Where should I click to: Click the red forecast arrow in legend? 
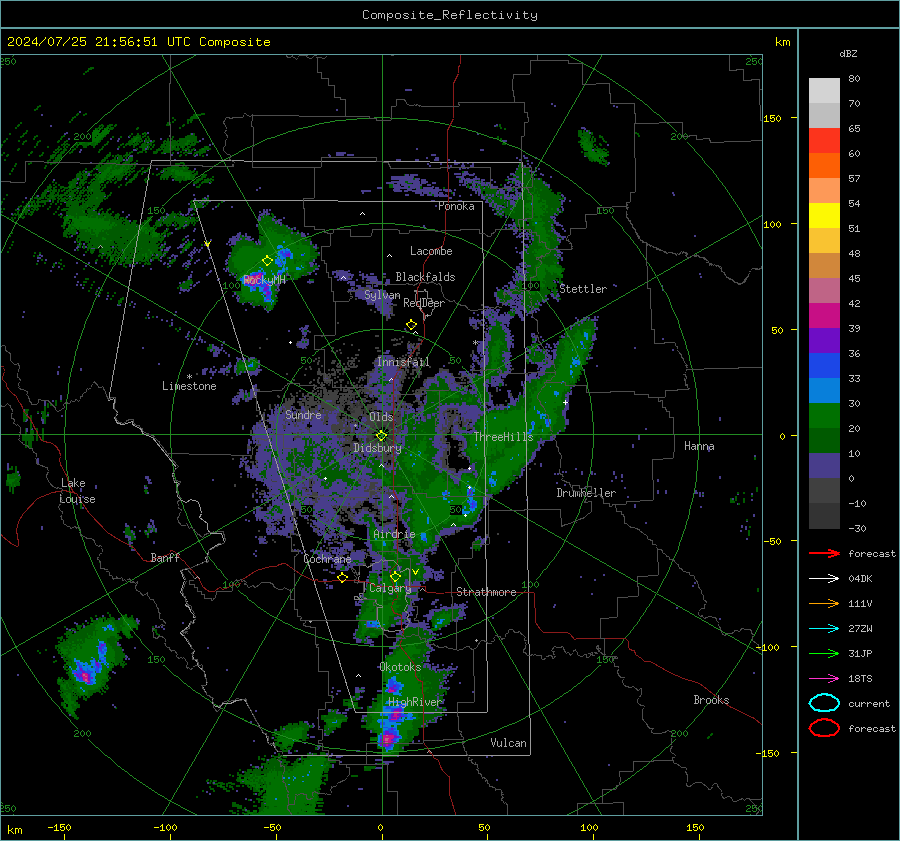tap(824, 553)
